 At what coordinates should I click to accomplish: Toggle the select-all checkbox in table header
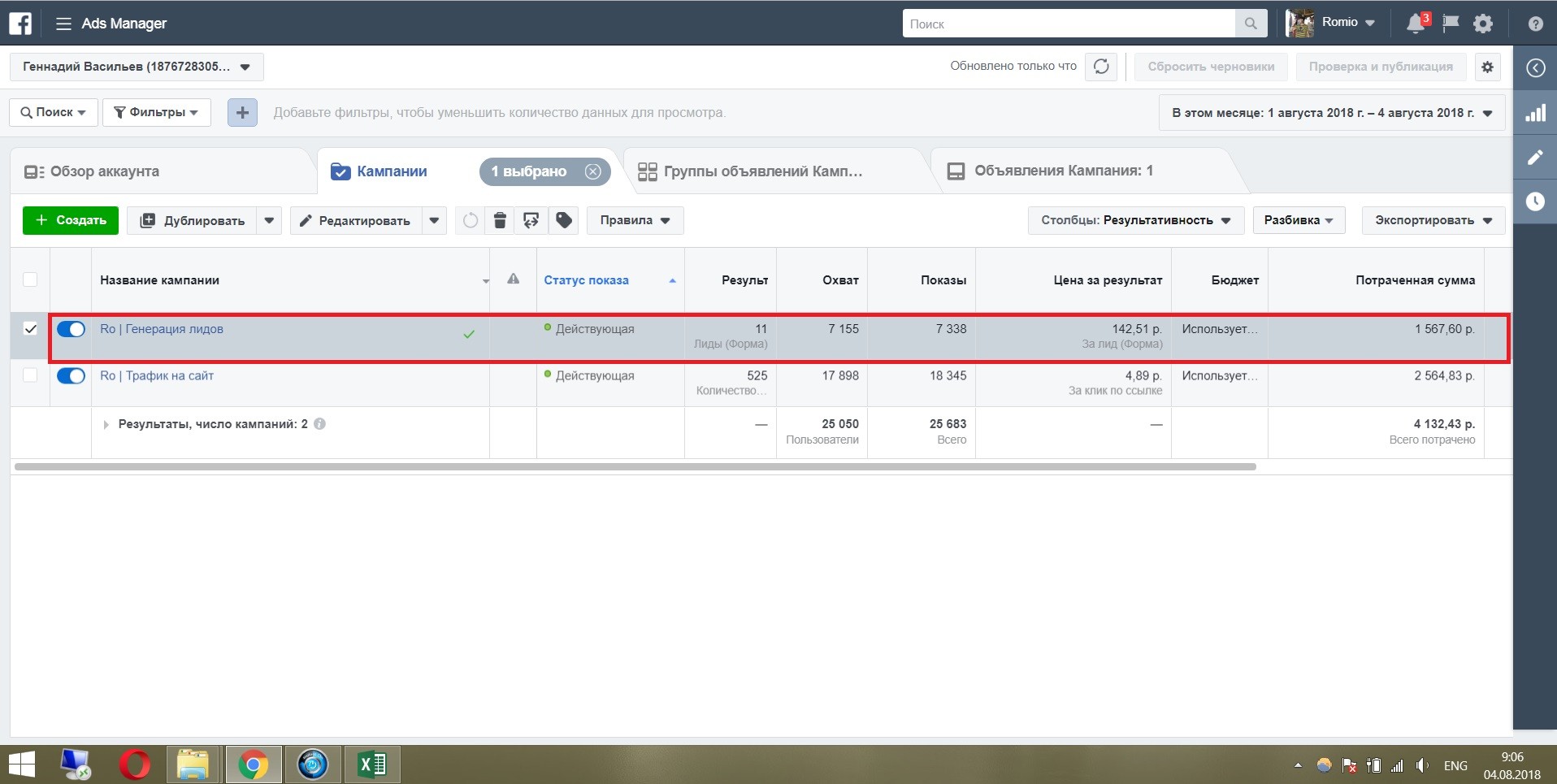(30, 279)
